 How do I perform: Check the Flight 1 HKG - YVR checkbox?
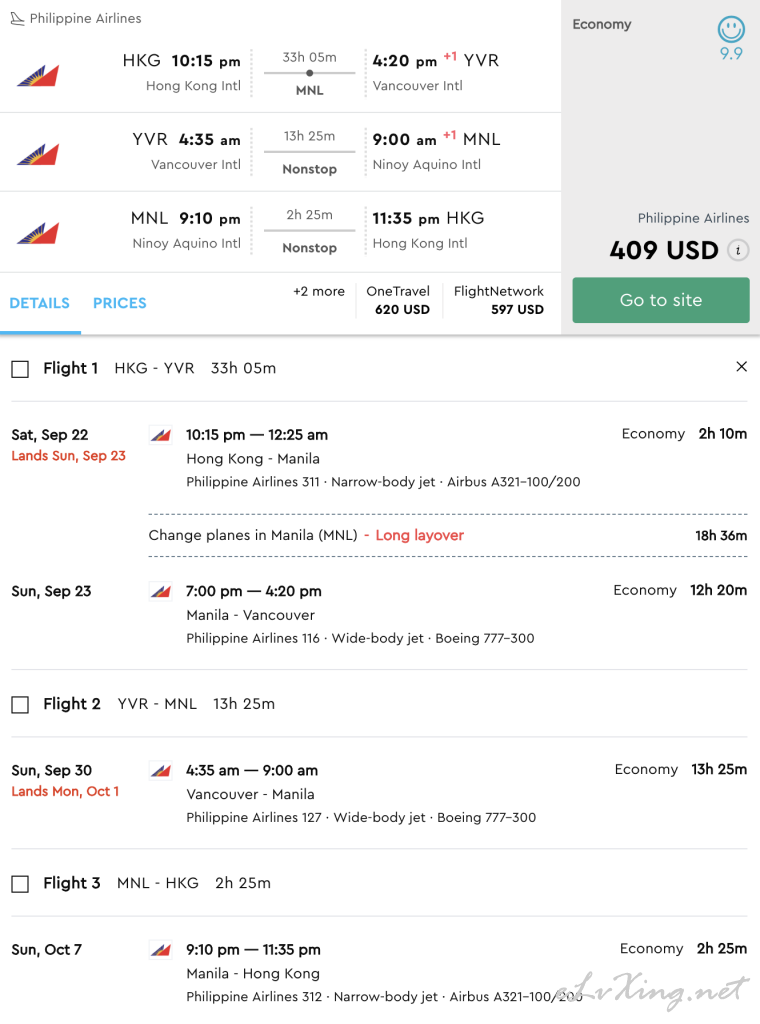[20, 369]
